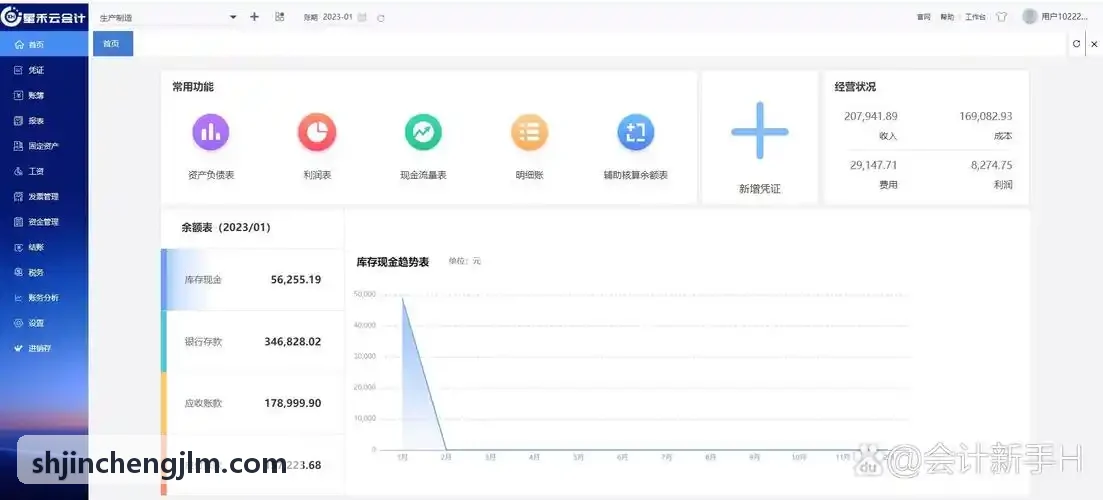The width and height of the screenshot is (1103, 500).
Task: Go to 首页 in the sidebar
Action: (x=44, y=44)
